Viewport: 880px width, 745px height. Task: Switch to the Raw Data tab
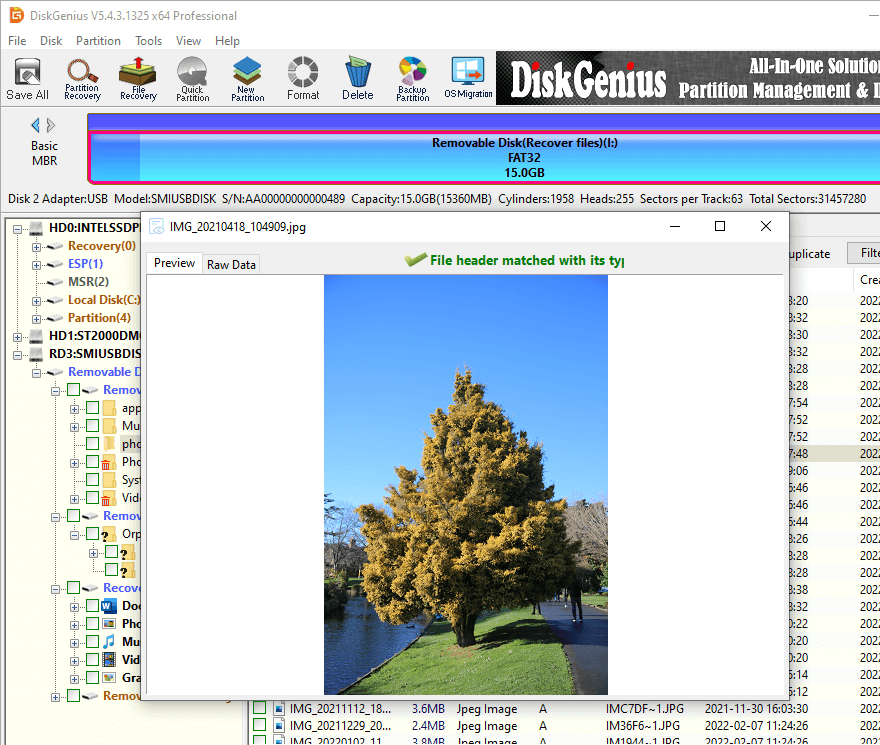[x=231, y=264]
